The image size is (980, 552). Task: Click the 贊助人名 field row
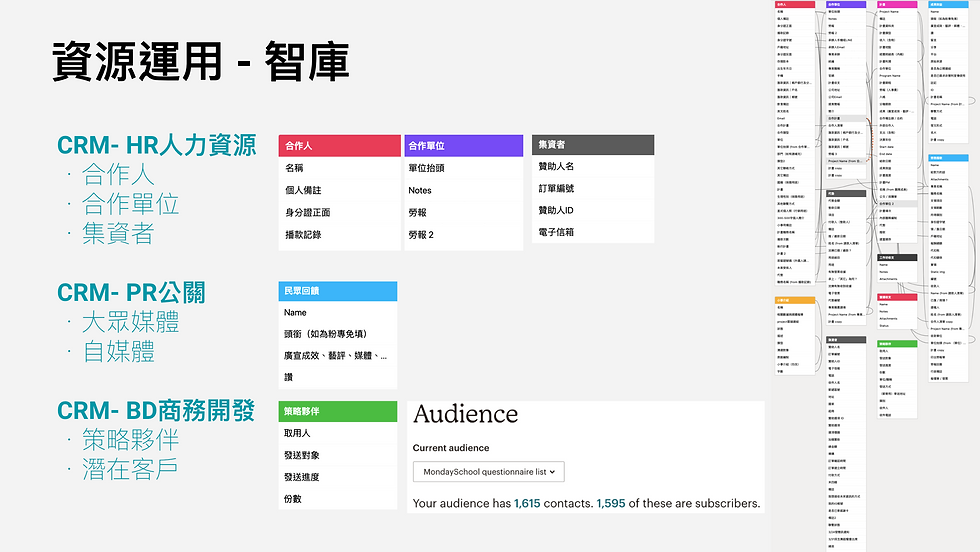[592, 166]
